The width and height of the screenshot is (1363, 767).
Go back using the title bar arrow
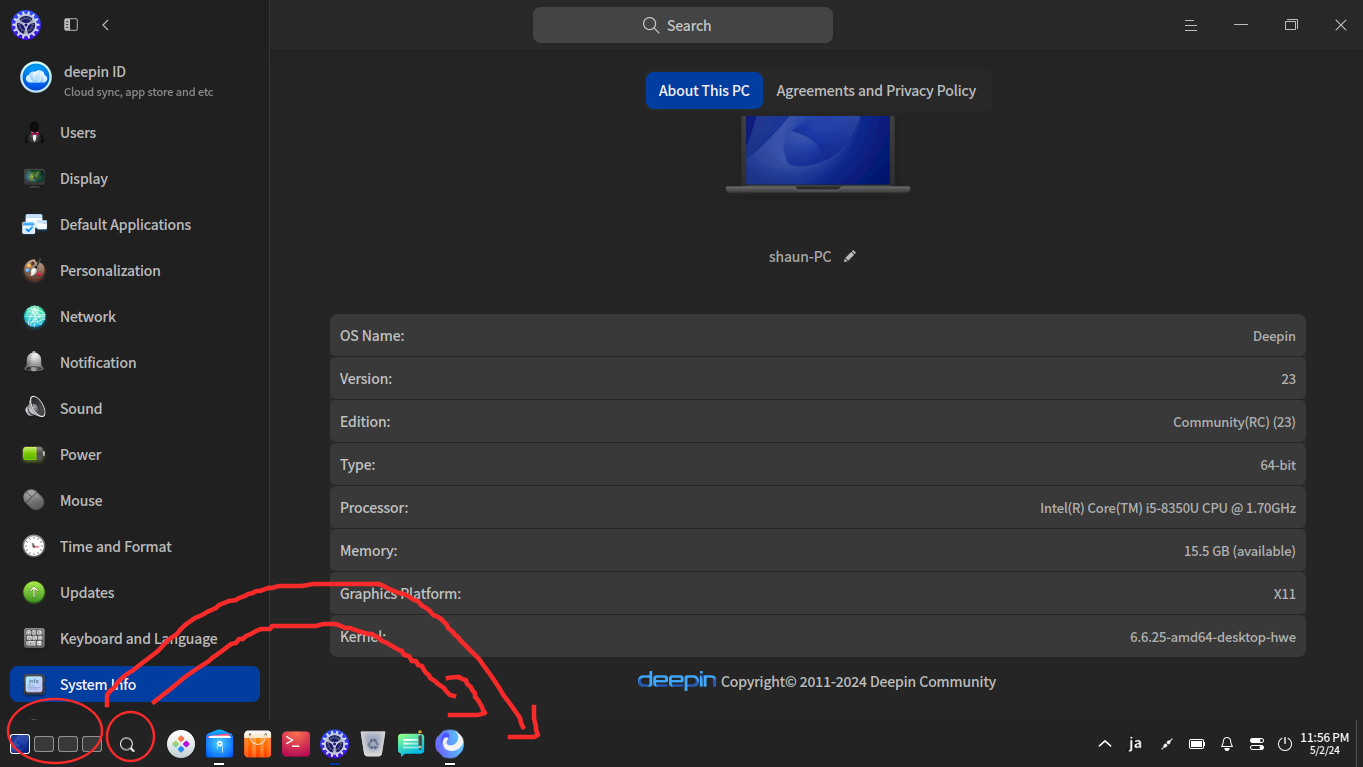pos(106,24)
